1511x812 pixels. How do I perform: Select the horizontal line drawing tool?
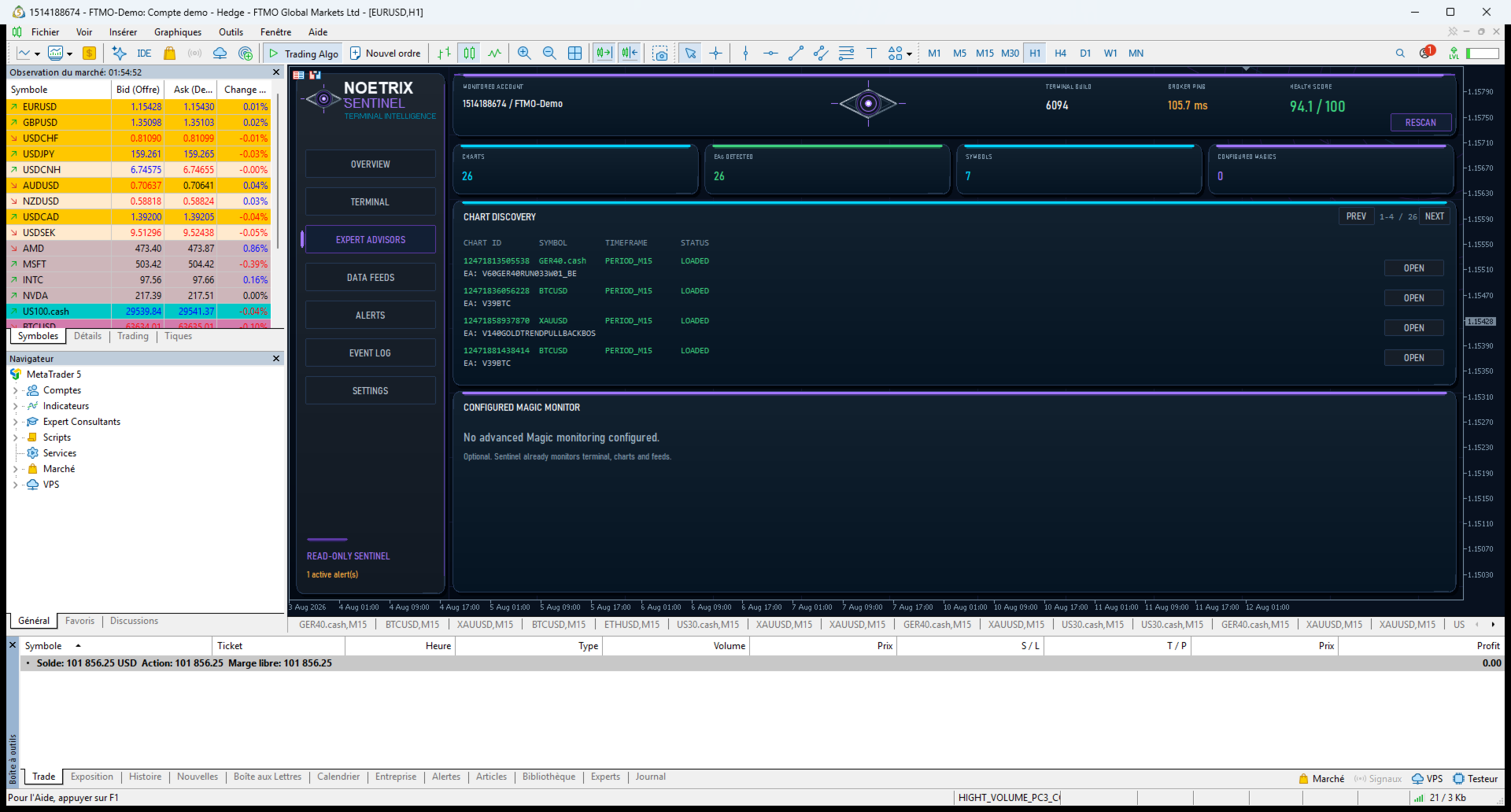coord(770,53)
